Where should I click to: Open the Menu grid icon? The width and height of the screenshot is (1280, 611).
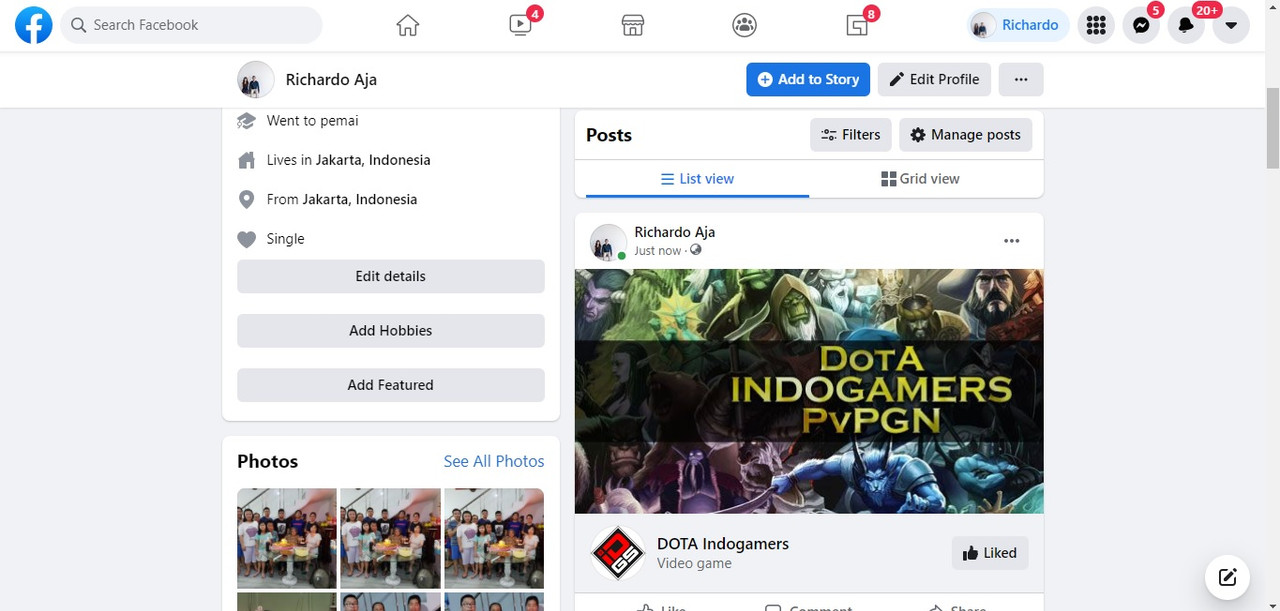[x=1096, y=25]
